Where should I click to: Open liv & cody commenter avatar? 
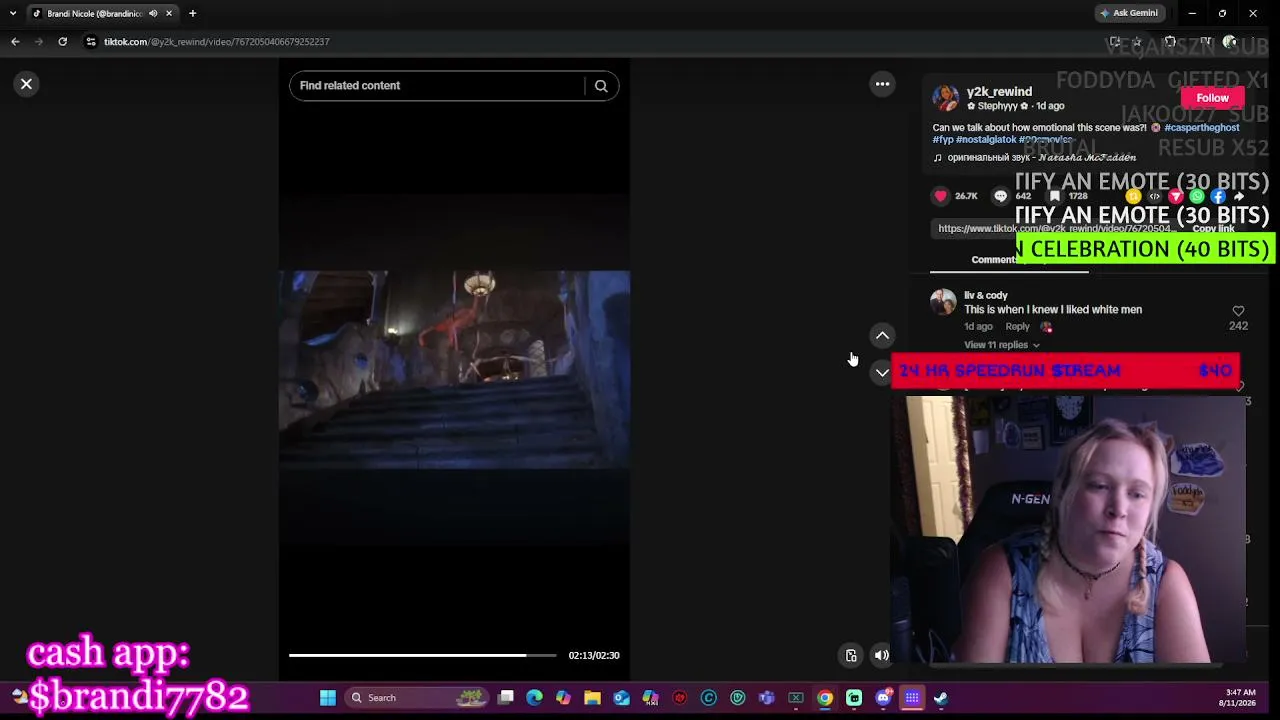[943, 302]
